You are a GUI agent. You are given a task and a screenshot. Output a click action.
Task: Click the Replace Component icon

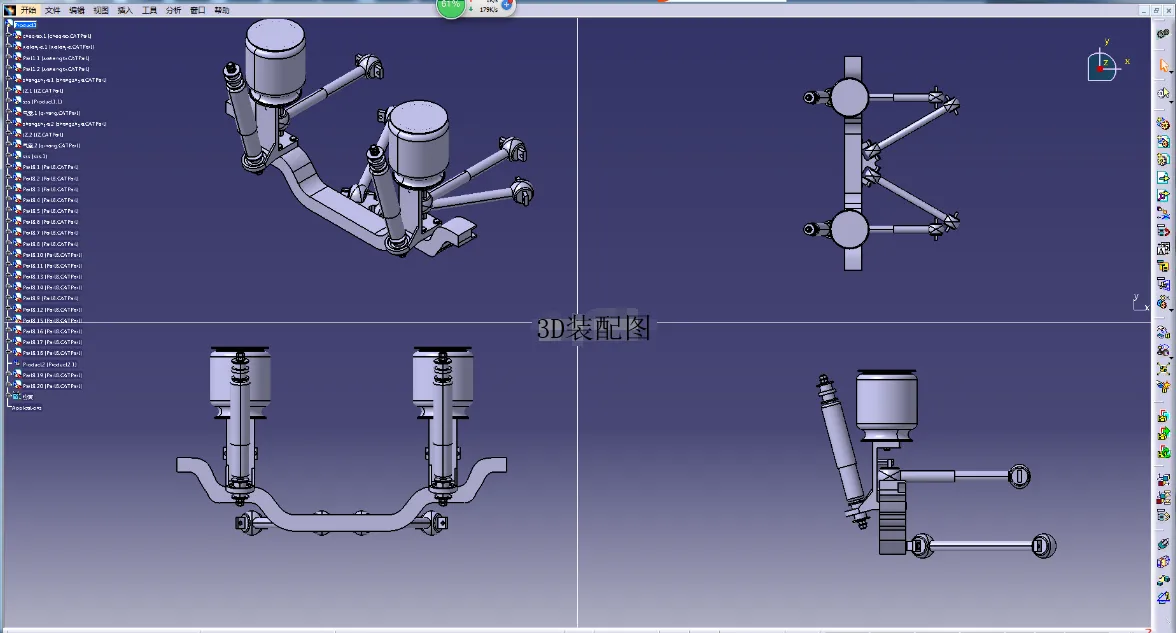tap(1163, 214)
